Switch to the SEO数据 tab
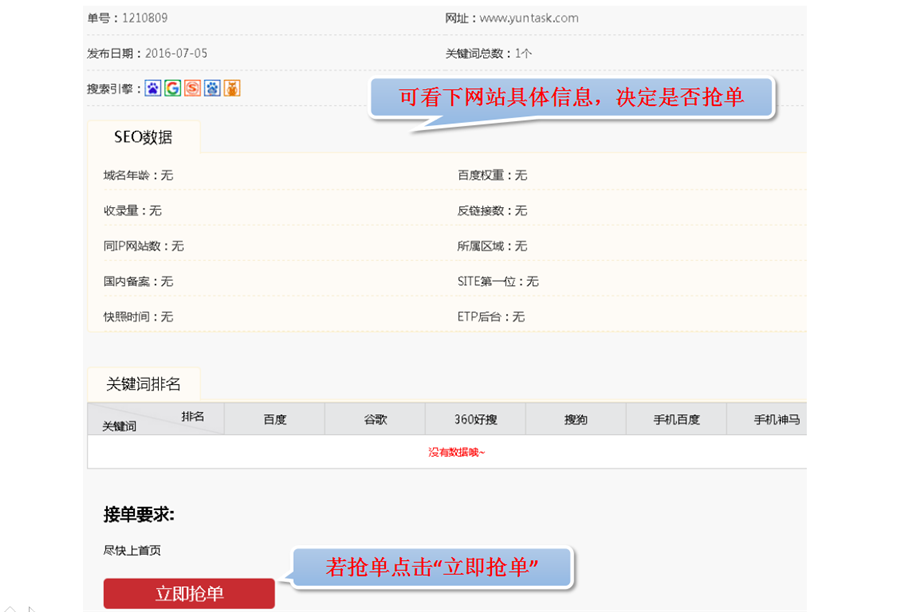The image size is (900, 612). pyautogui.click(x=143, y=137)
